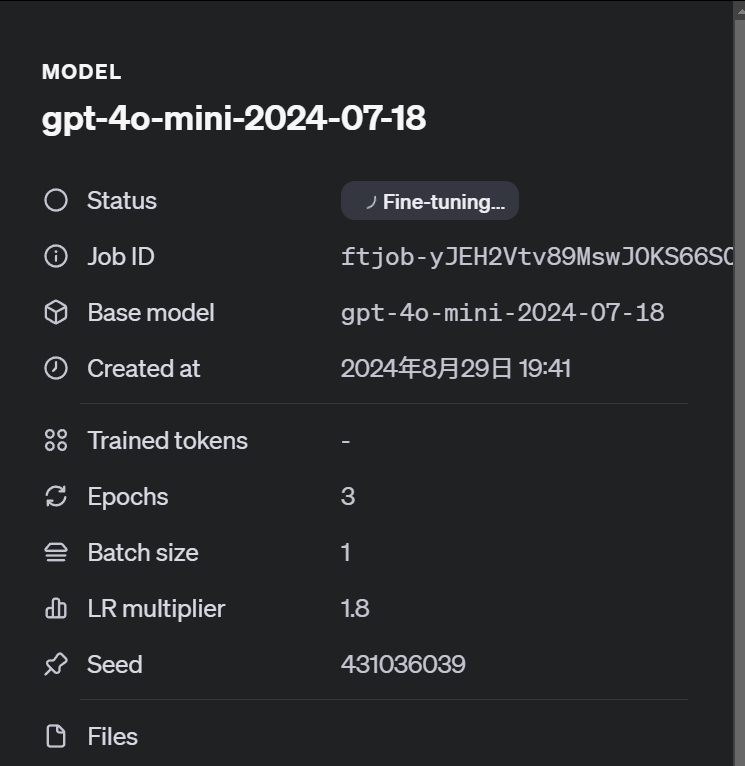Click the LR multiplier bar chart icon
This screenshot has width=745, height=766.
[56, 608]
